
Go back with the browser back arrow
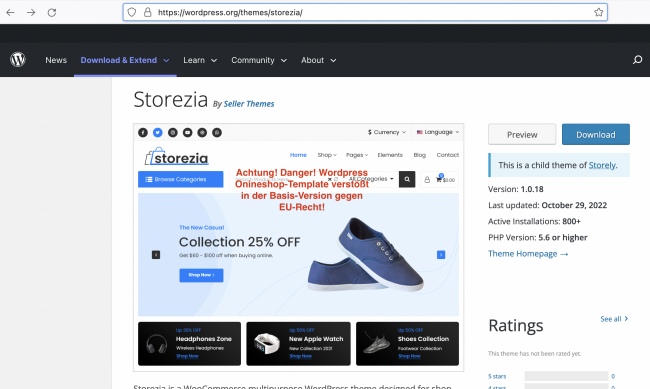click(x=10, y=12)
